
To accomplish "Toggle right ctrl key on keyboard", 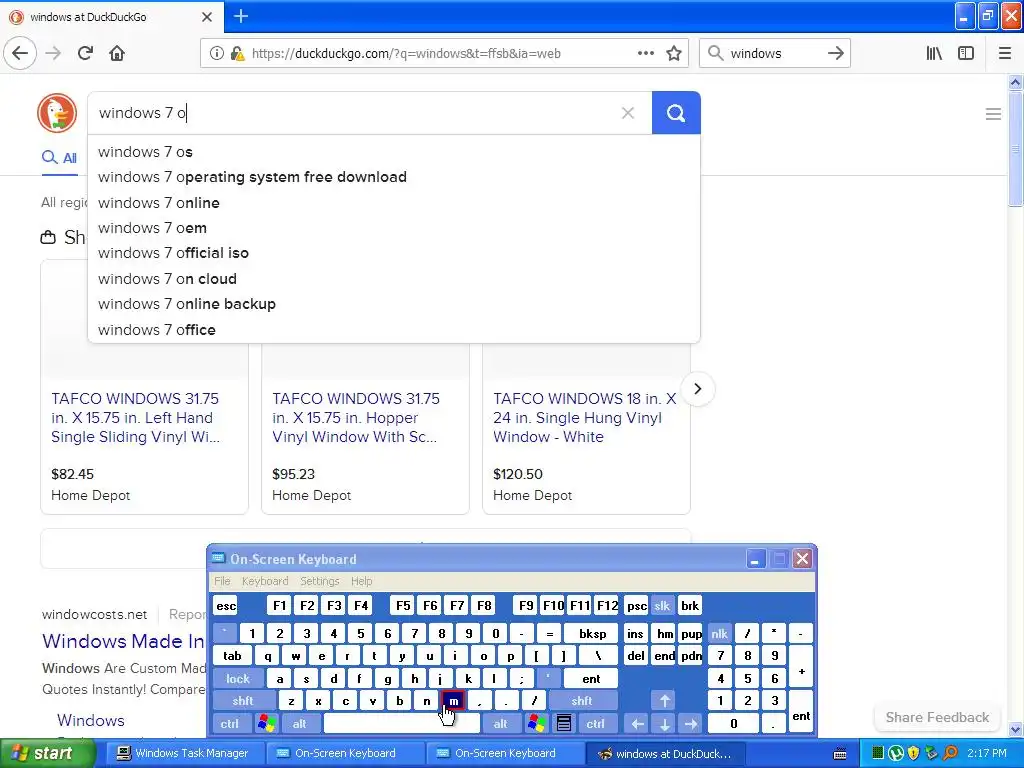I will (595, 724).
